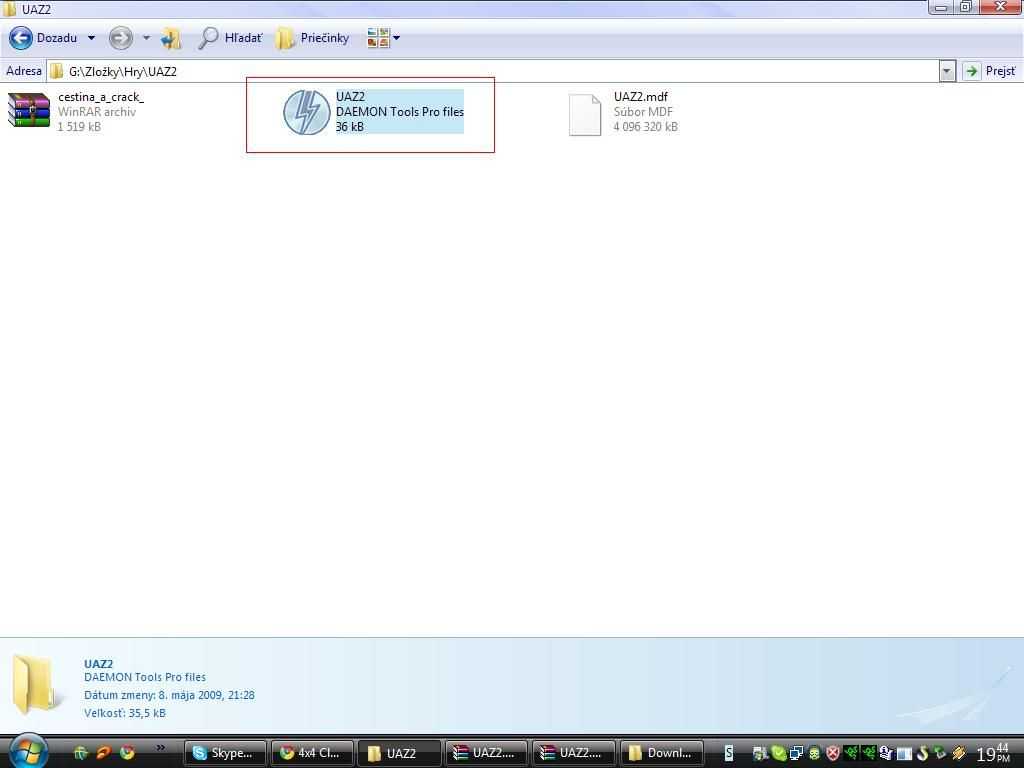Click the S icon in system tray
The height and width of the screenshot is (768, 1024).
[x=729, y=753]
